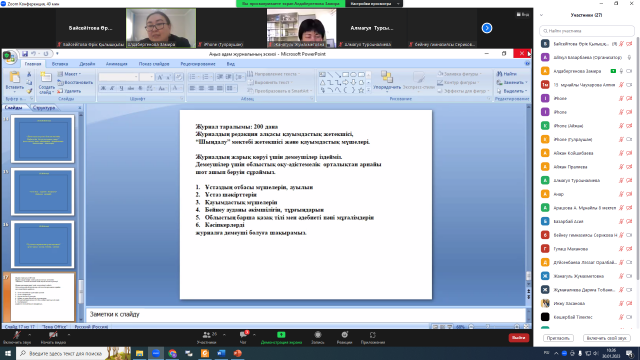
Task: Switch to the Вставка ribbon tab
Action: (60, 64)
